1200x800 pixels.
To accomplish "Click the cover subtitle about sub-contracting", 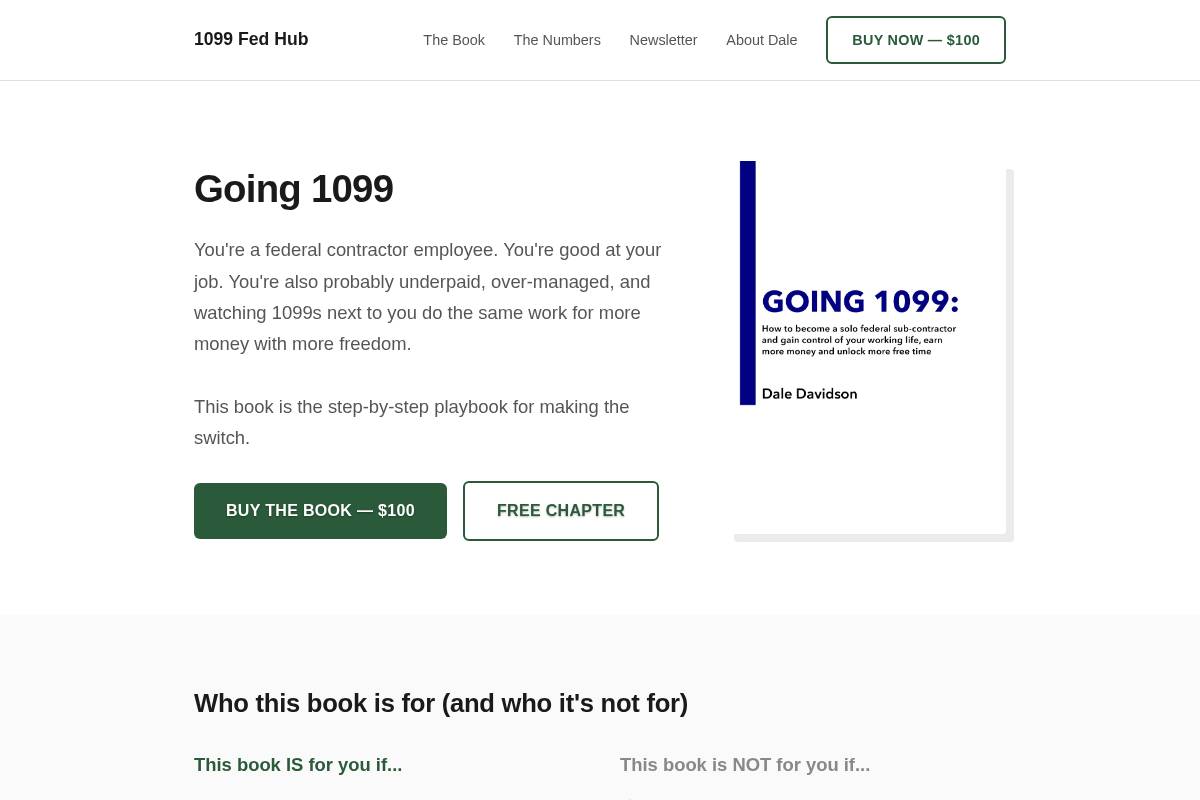I will point(858,338).
